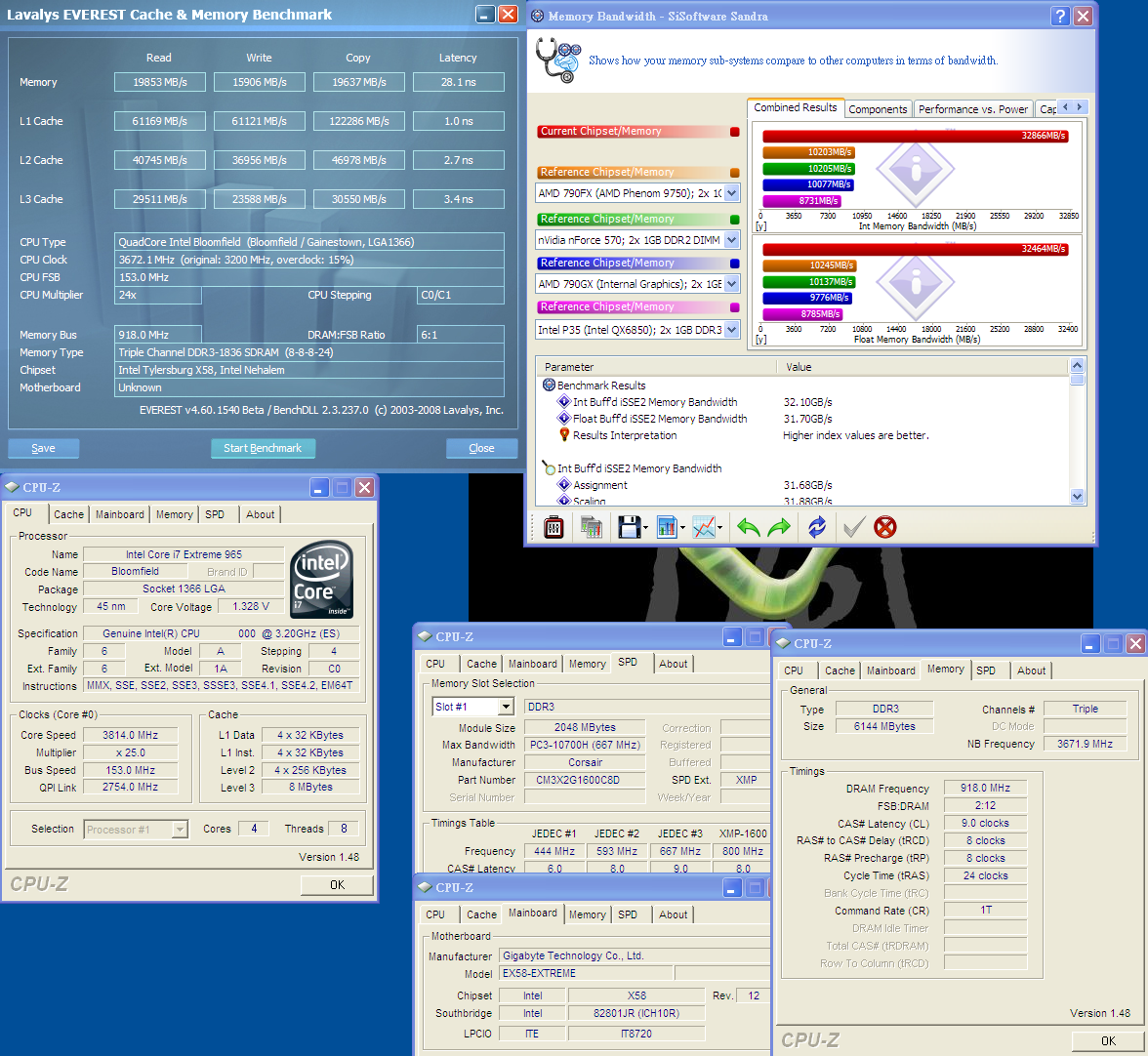Click the bar chart icon beside the save disk
Viewport: 1148px width, 1056px height.
pyautogui.click(x=668, y=528)
